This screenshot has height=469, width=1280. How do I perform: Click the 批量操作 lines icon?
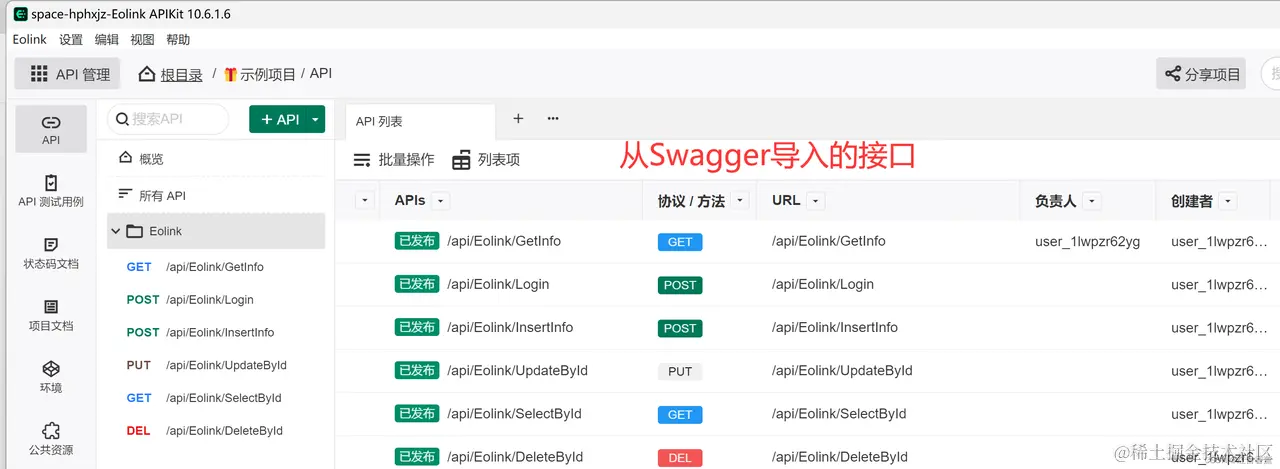click(362, 160)
